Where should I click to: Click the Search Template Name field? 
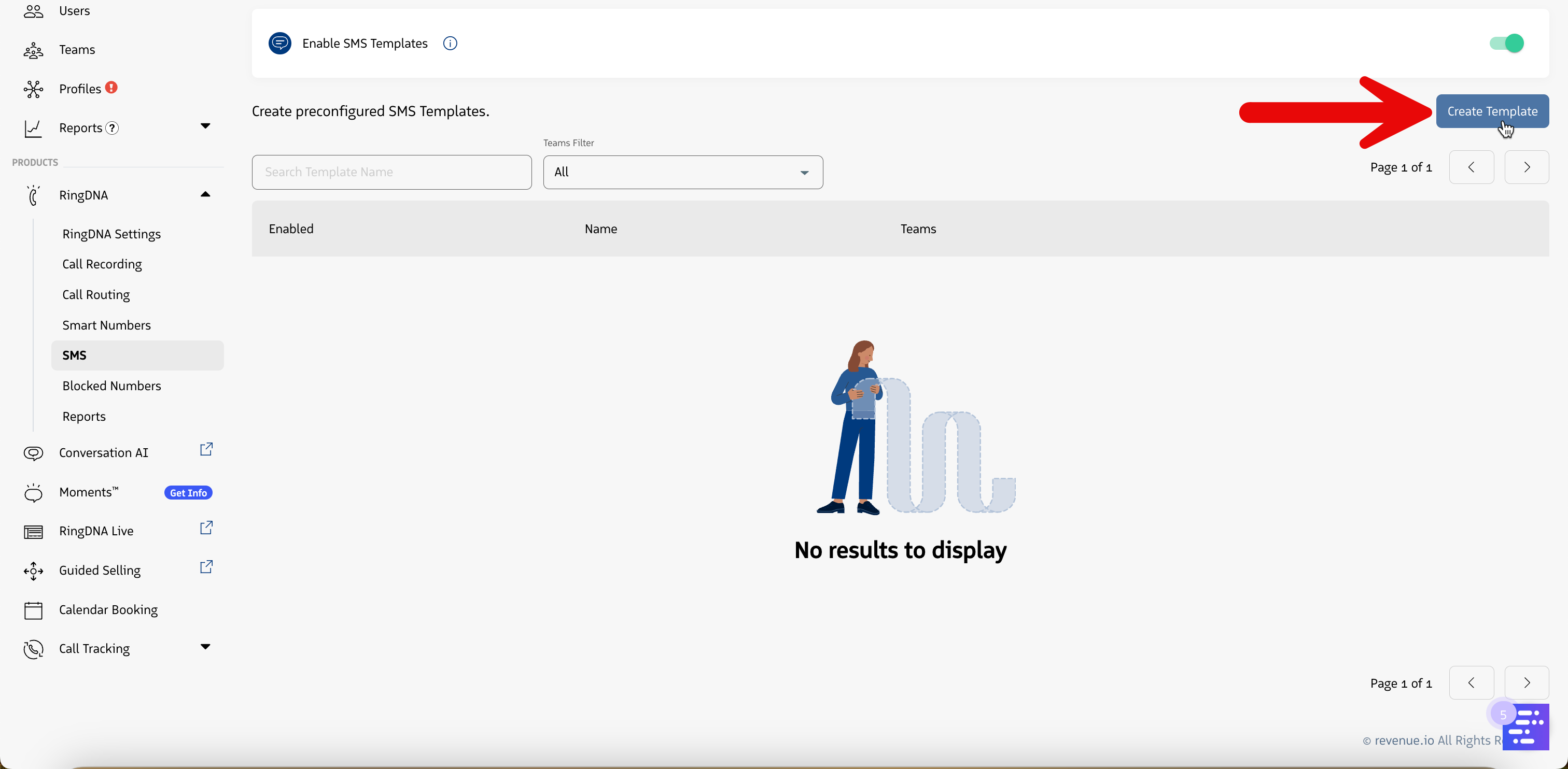pyautogui.click(x=391, y=172)
